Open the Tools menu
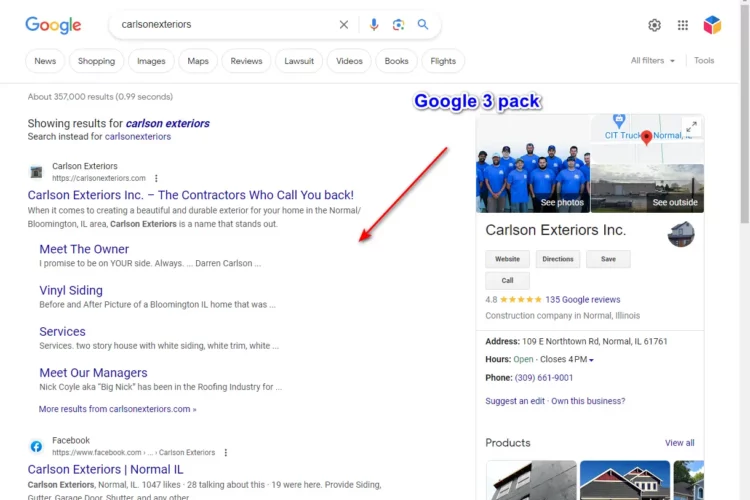This screenshot has width=750, height=500. click(704, 60)
